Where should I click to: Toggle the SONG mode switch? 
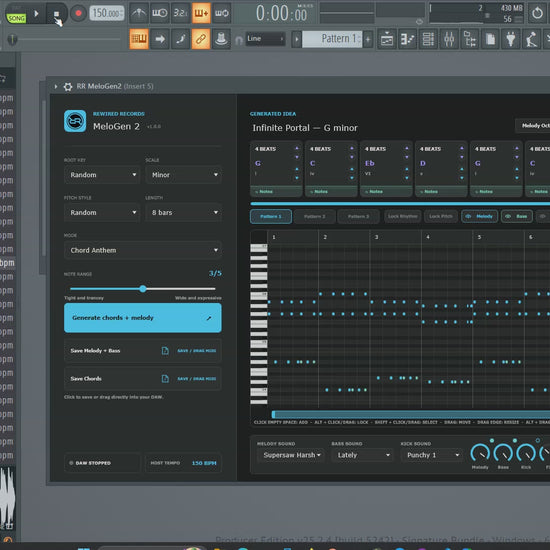click(16, 18)
